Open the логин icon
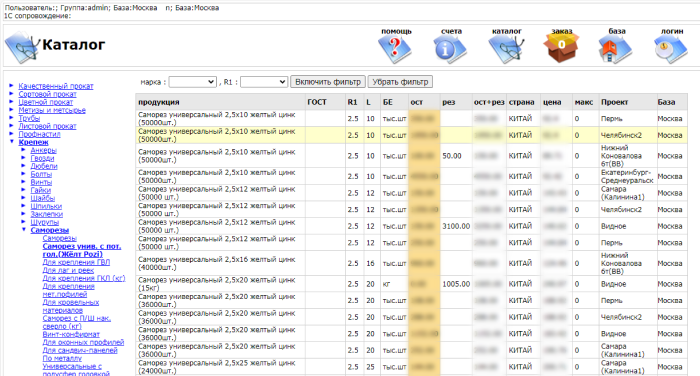The image size is (700, 376). click(x=671, y=49)
